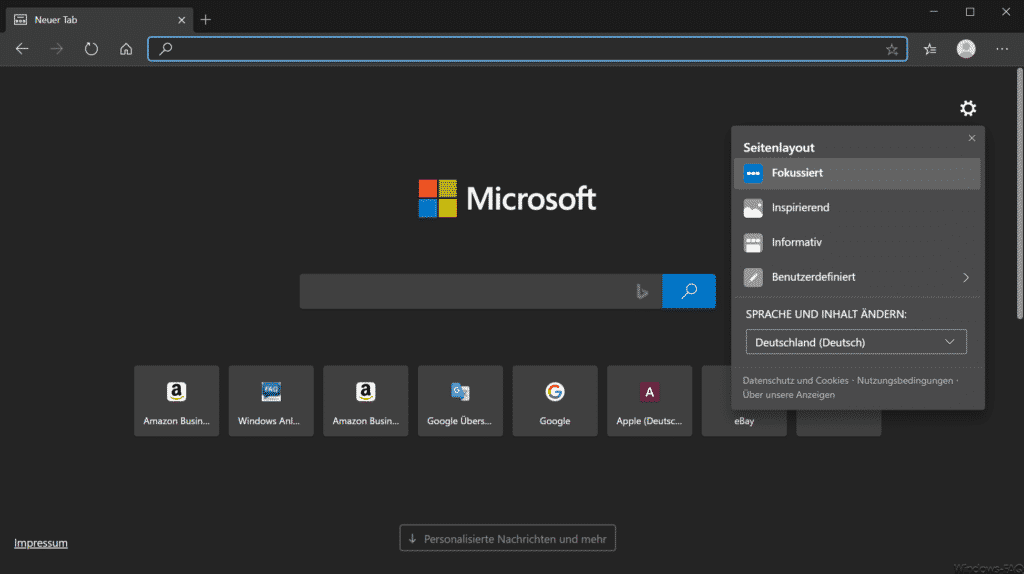Open the Deutschland (Deutsch) language dropdown
Viewport: 1024px width, 574px height.
[x=856, y=342]
